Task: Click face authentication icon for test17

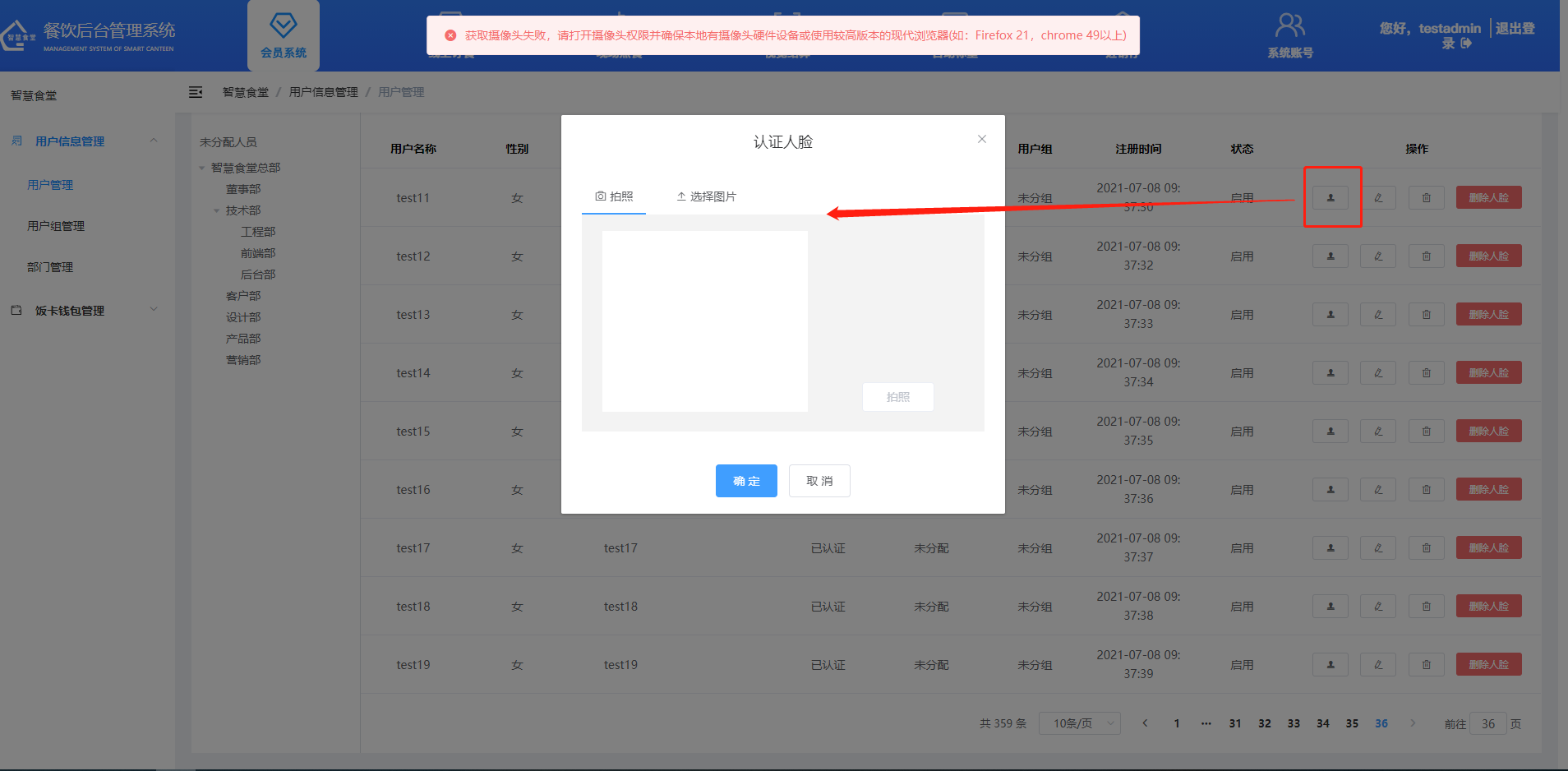Action: 1330,548
